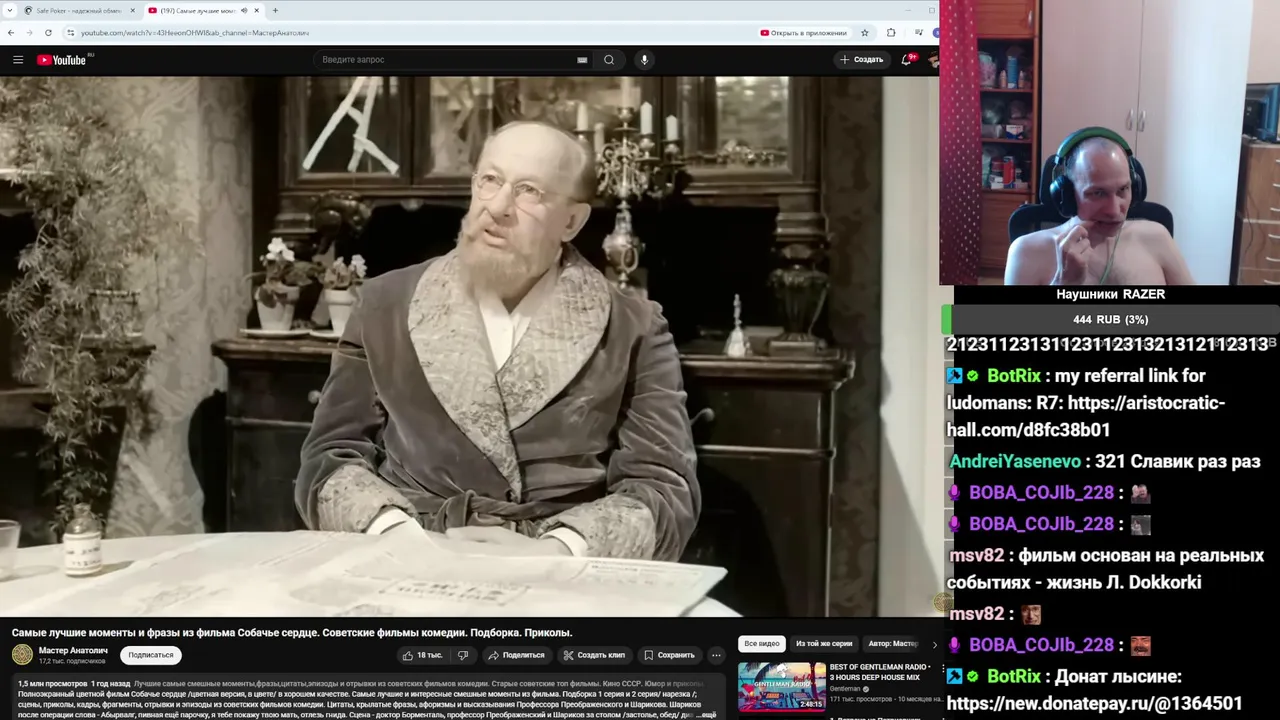Close the YouTube video tab

coord(257,11)
